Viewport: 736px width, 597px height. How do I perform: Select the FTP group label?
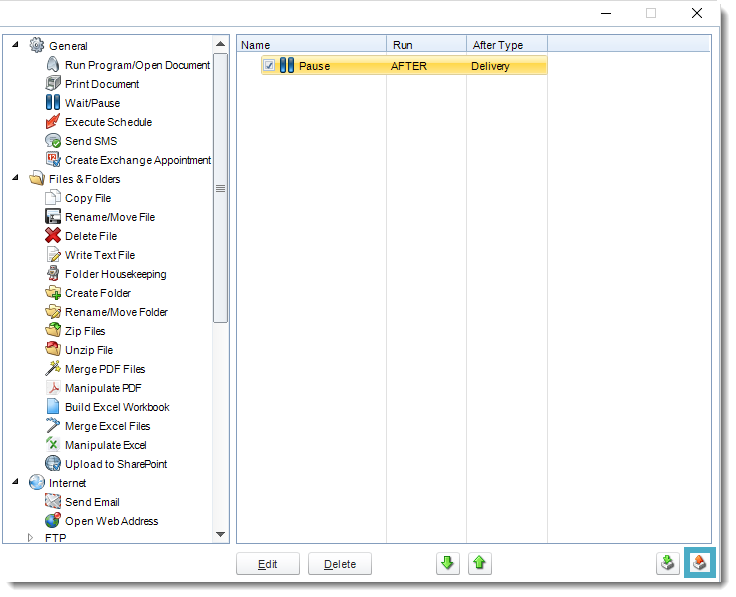(55, 538)
